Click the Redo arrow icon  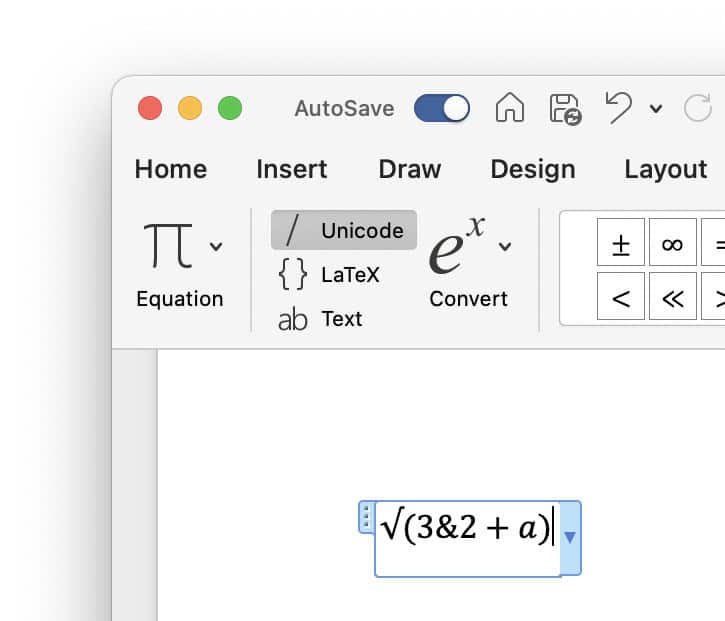[697, 108]
